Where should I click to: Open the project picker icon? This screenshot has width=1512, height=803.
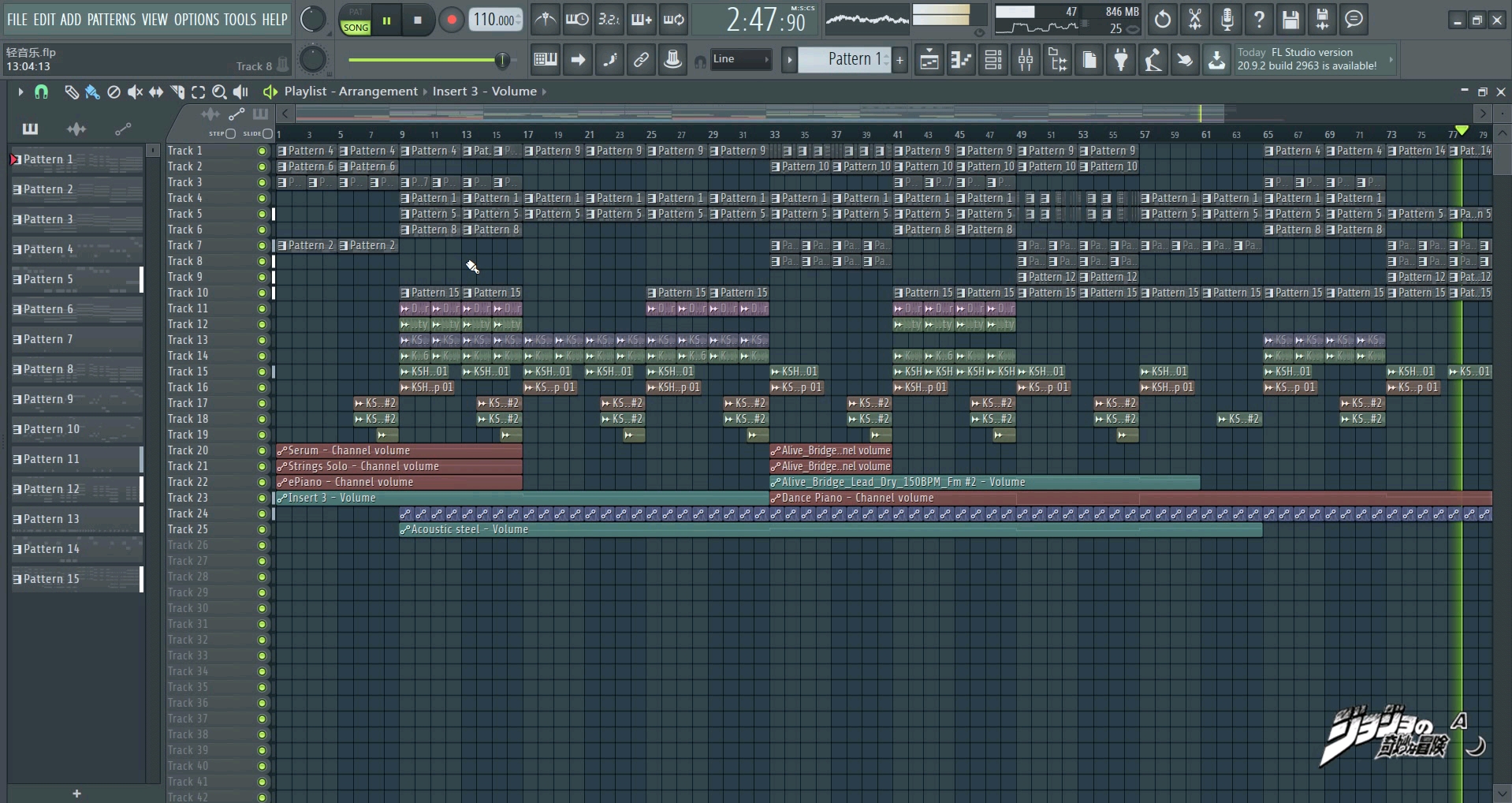1089,60
